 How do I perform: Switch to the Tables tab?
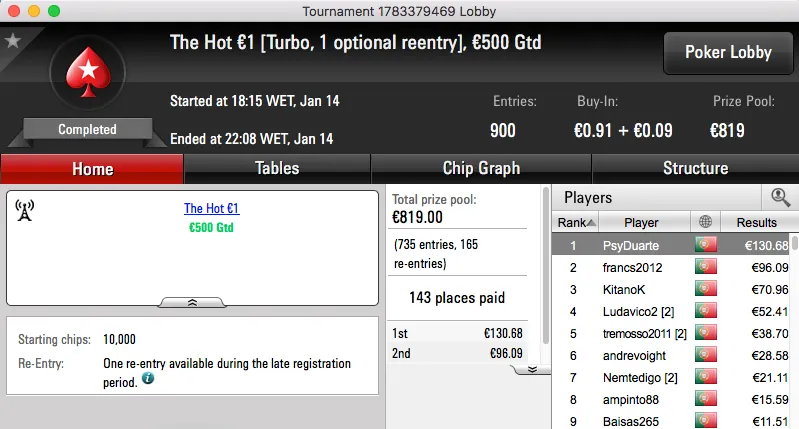[277, 168]
